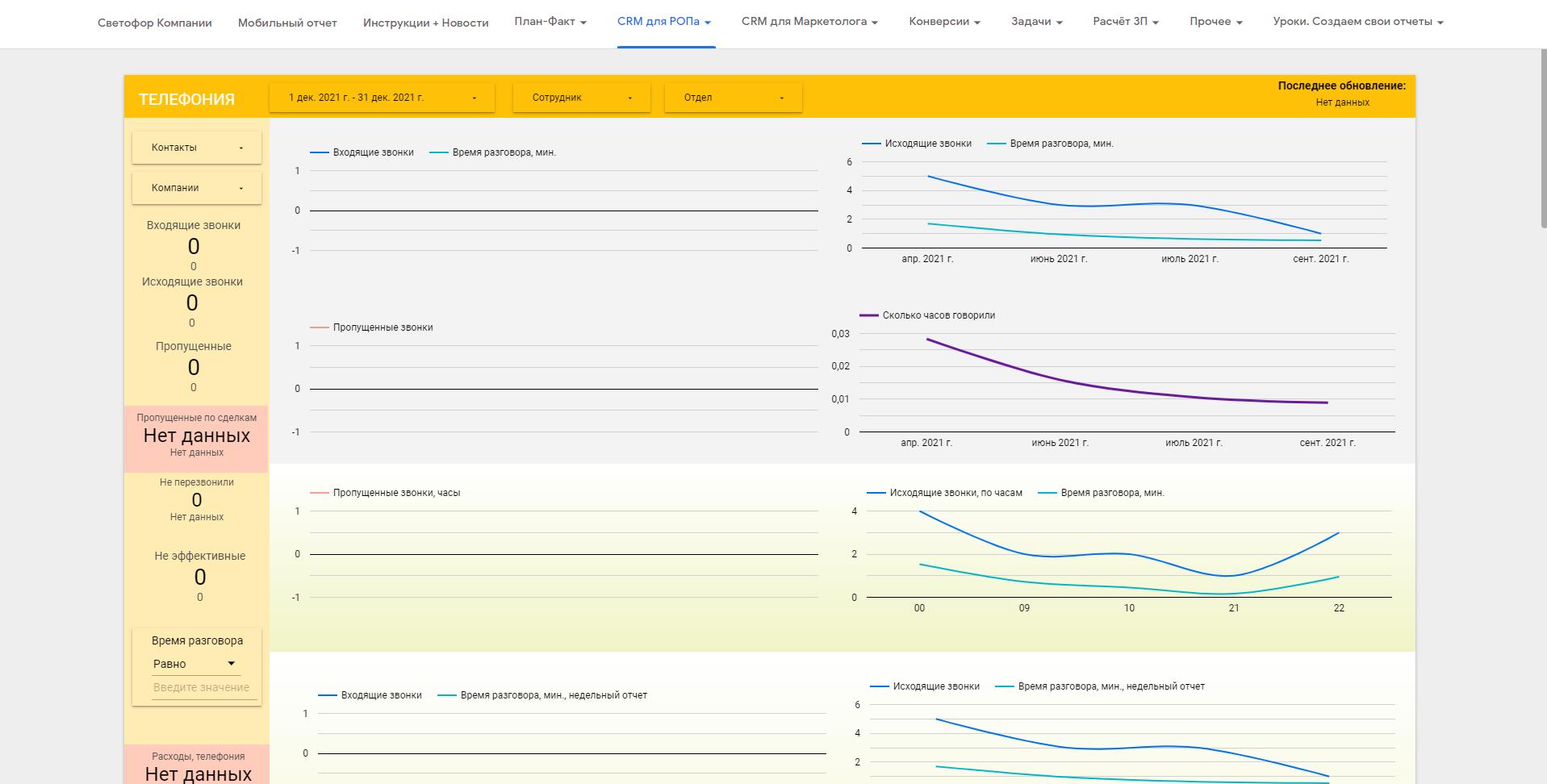Image resolution: width=1547 pixels, height=784 pixels.
Task: Click the Введите значение input field
Action: (x=202, y=687)
